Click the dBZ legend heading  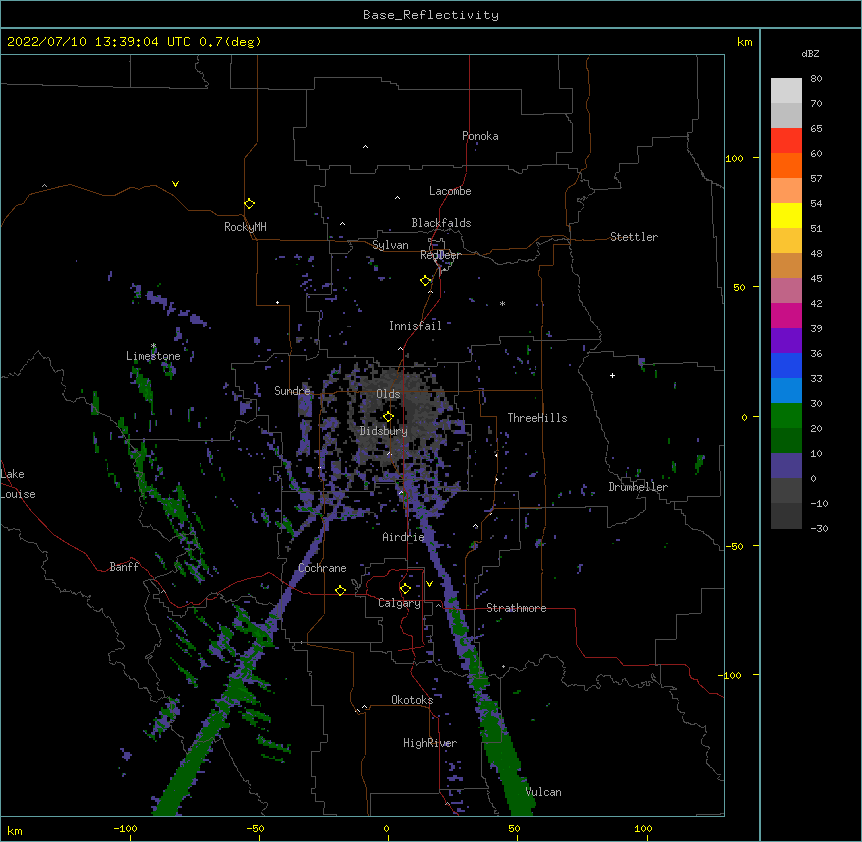tap(810, 53)
